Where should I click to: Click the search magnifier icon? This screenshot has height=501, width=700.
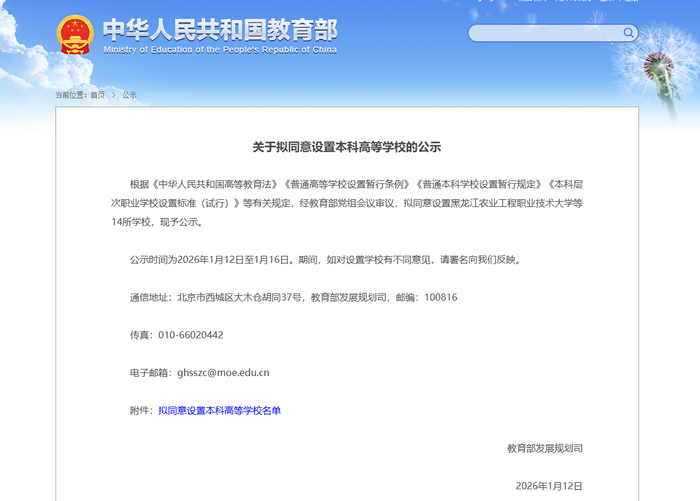(628, 33)
